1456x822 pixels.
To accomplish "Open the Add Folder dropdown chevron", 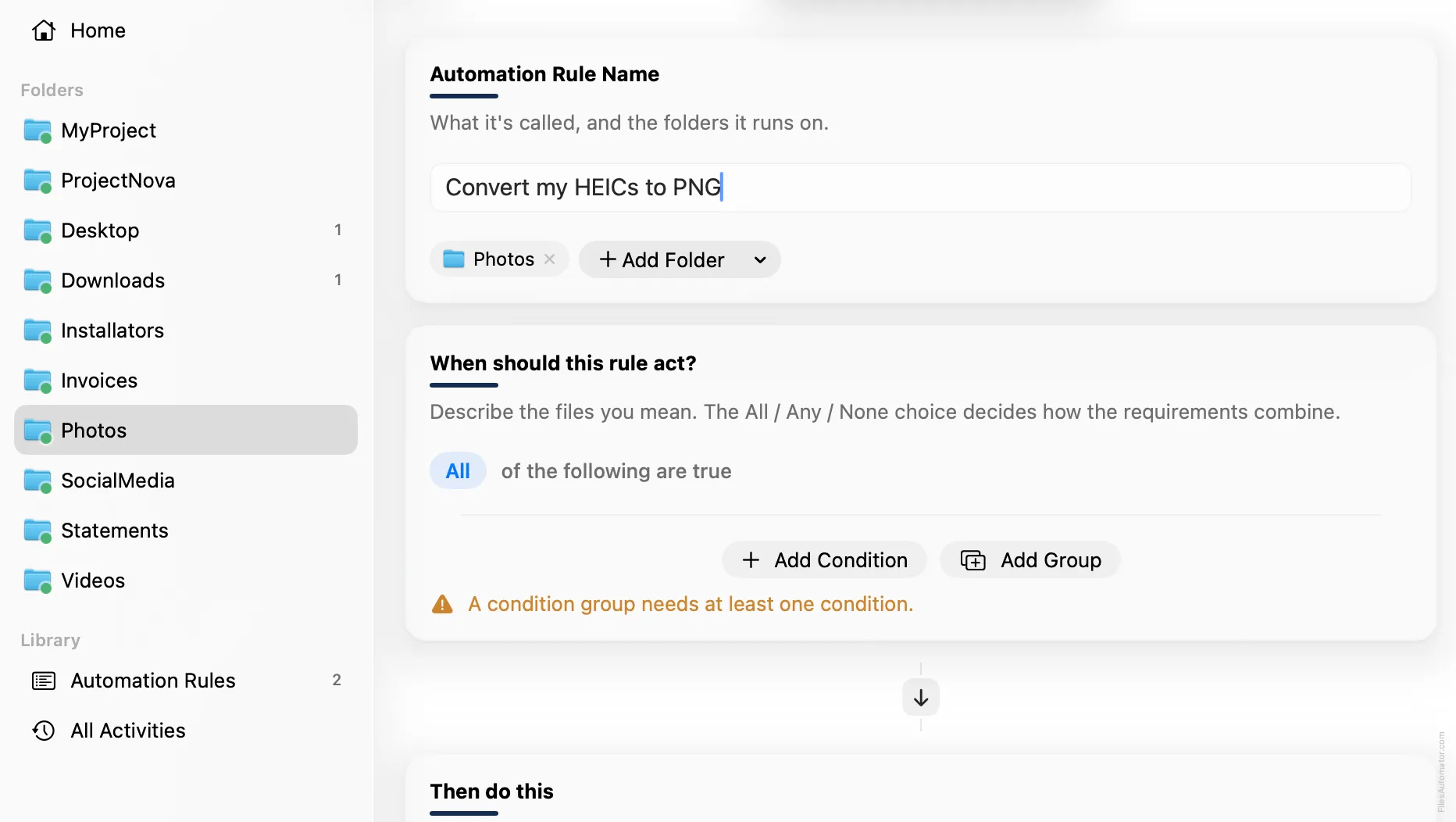I will pos(760,259).
